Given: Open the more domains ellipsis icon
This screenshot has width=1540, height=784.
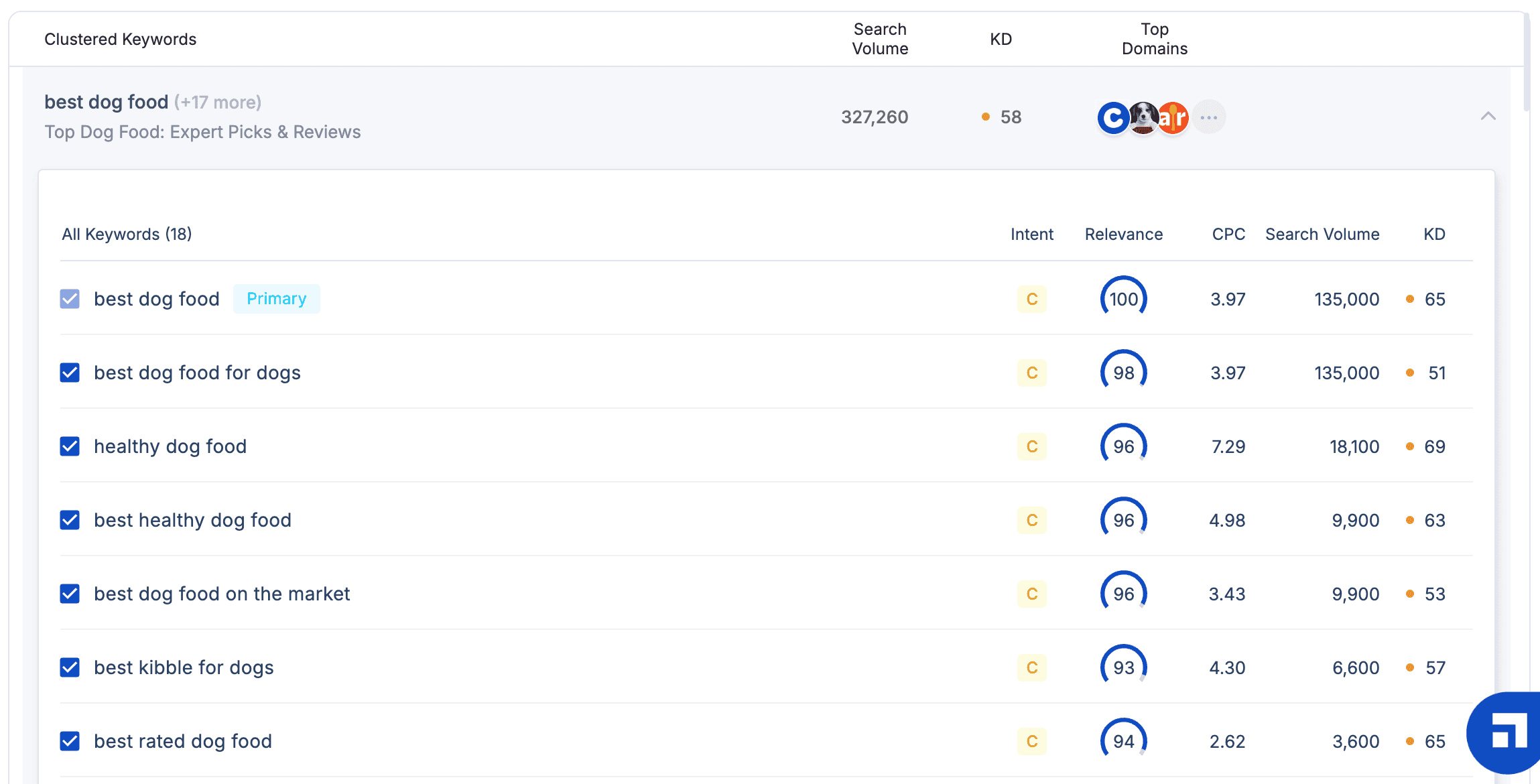Looking at the screenshot, I should [x=1209, y=118].
